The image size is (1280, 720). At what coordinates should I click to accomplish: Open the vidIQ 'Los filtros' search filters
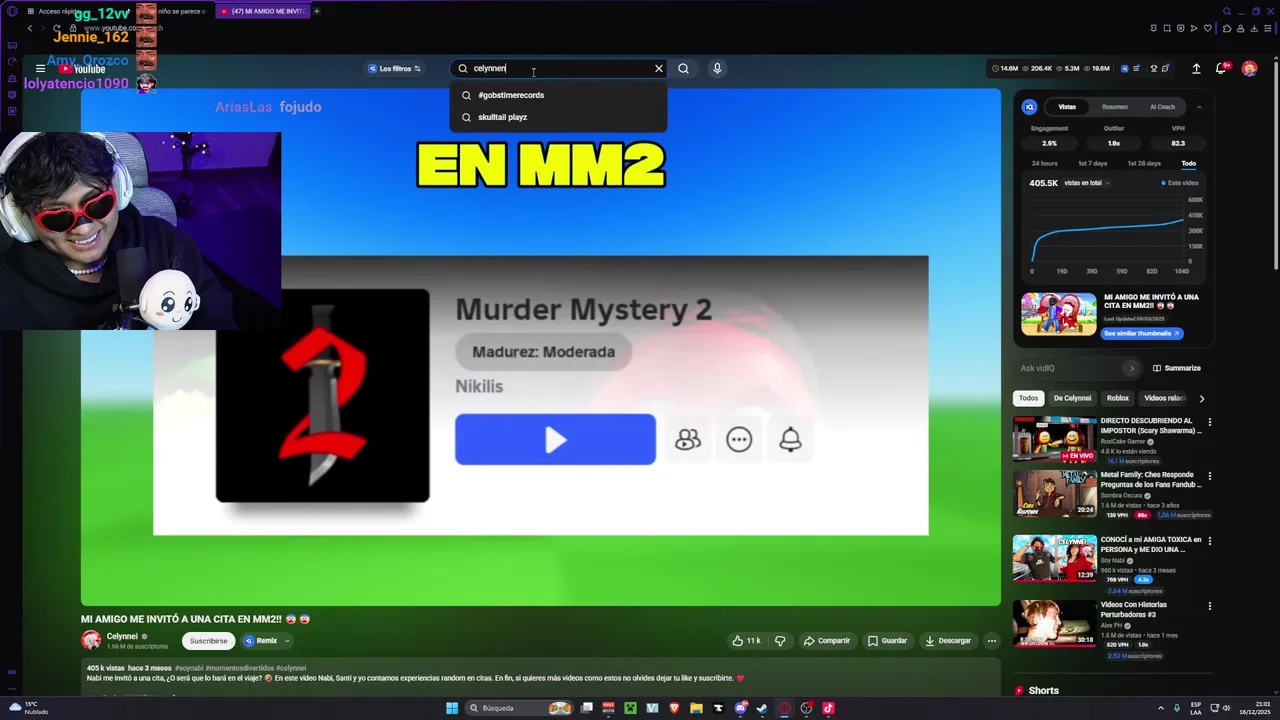click(x=394, y=69)
